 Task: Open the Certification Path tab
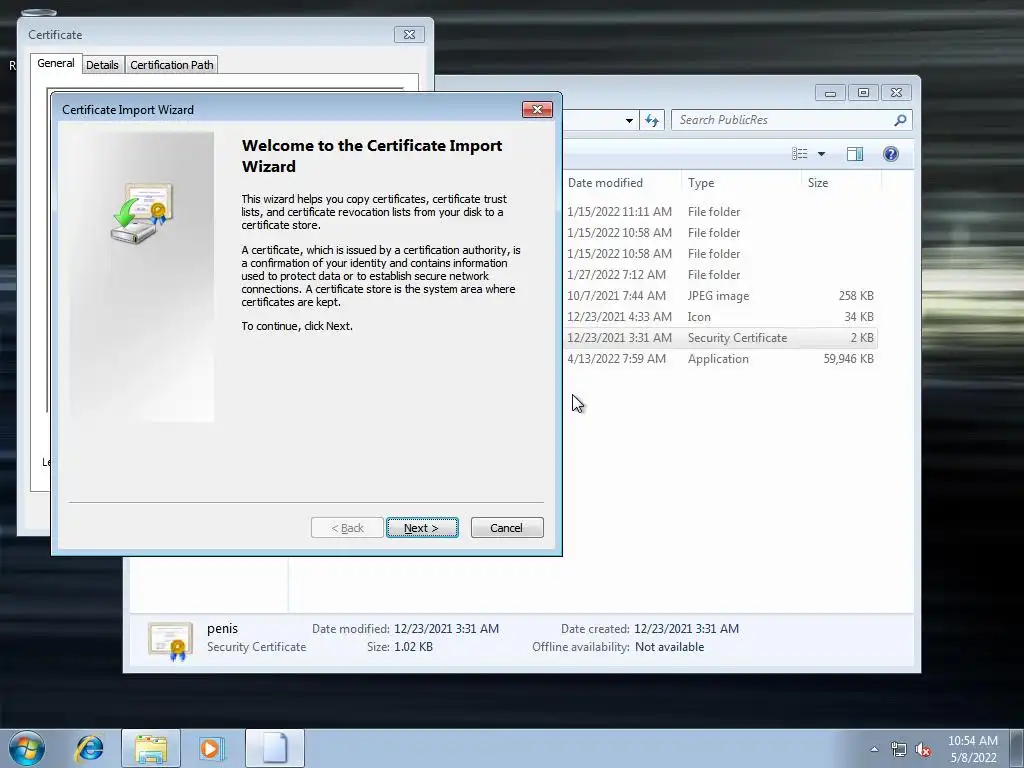pos(172,65)
